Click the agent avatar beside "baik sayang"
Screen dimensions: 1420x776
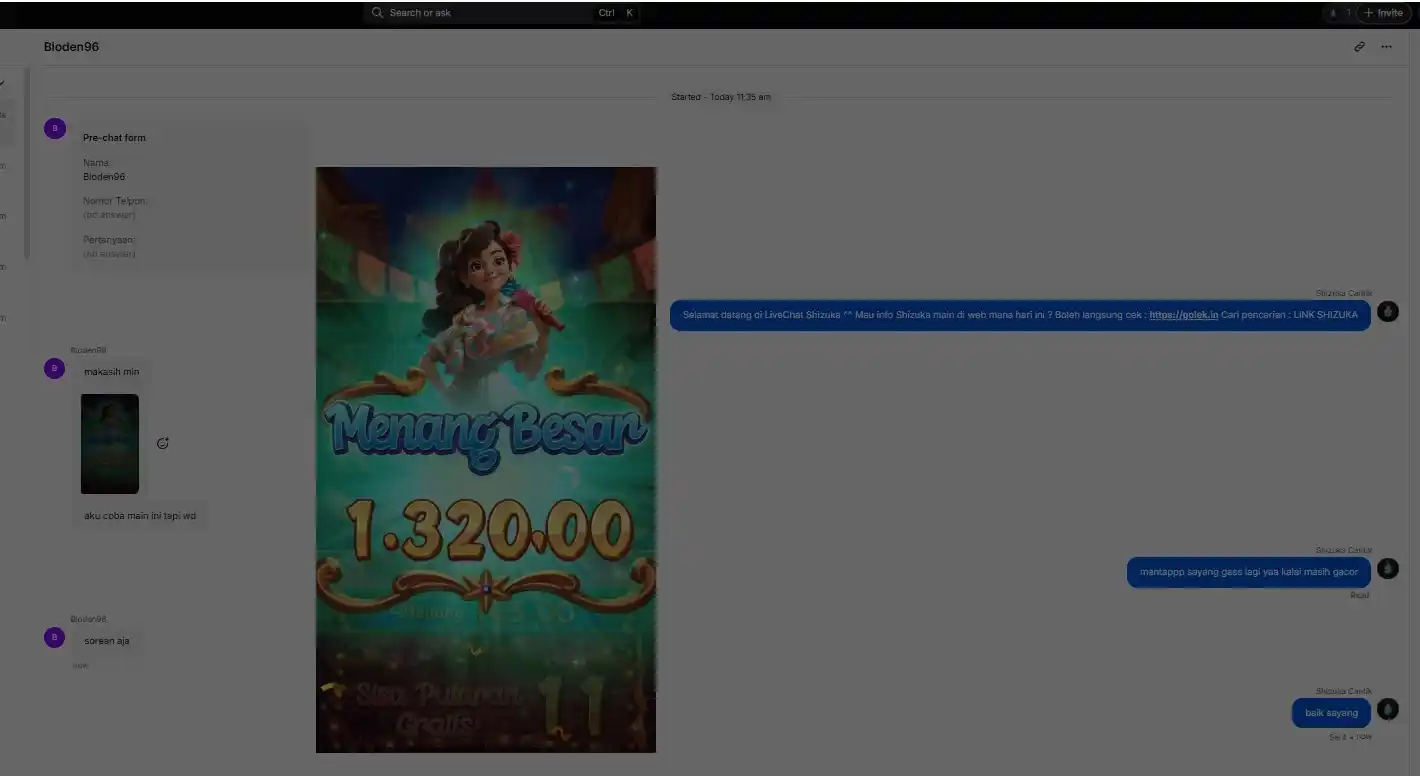1387,710
